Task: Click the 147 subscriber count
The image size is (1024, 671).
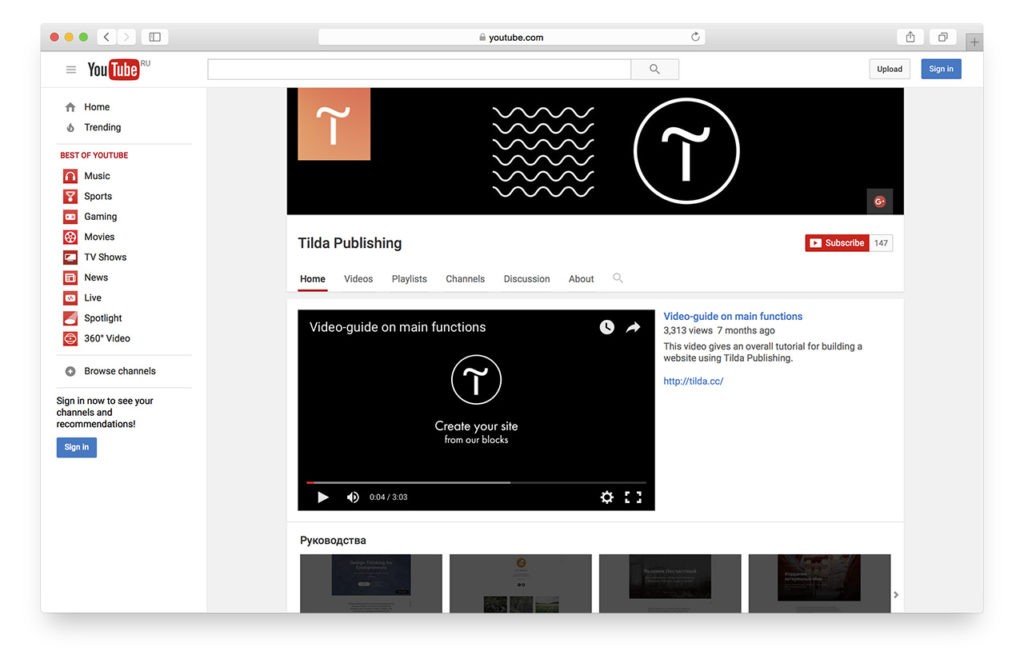Action: (x=881, y=243)
